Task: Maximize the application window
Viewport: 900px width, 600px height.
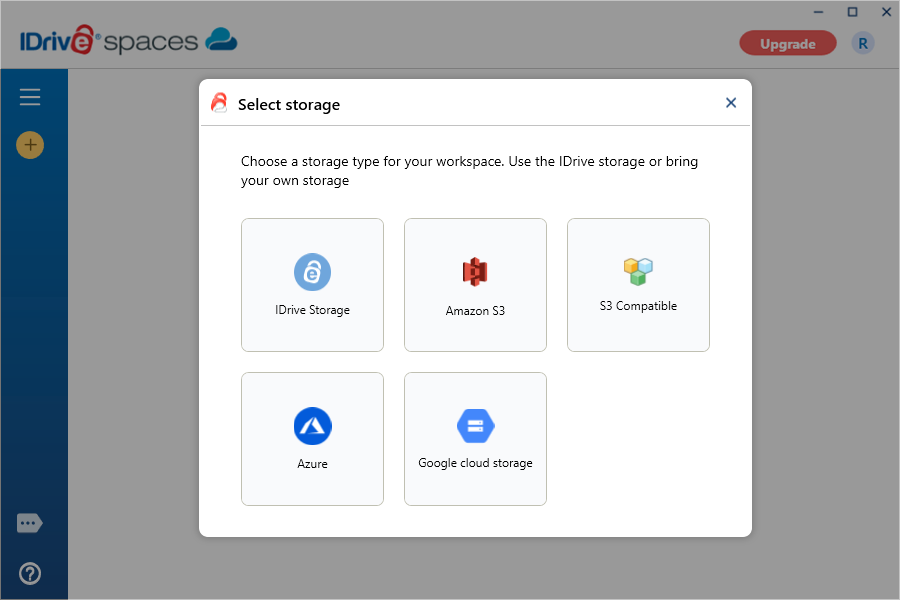Action: [x=852, y=11]
